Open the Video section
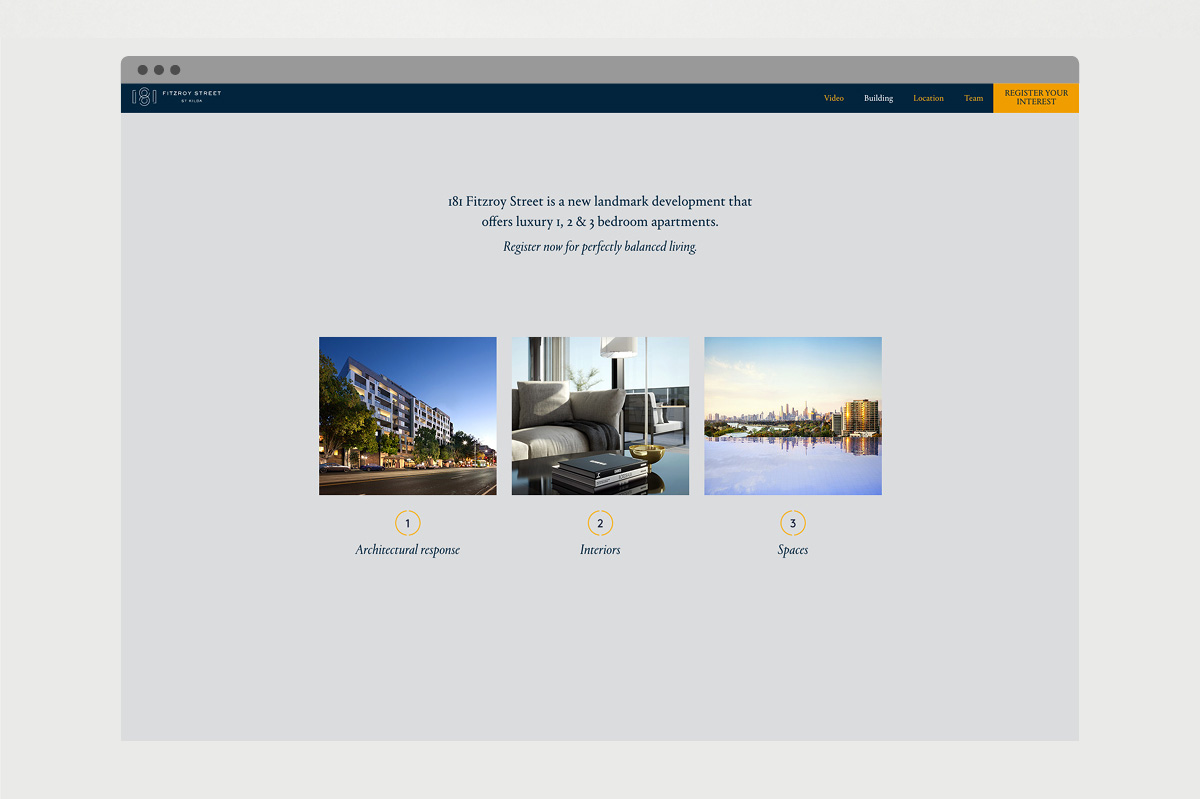 [x=834, y=98]
